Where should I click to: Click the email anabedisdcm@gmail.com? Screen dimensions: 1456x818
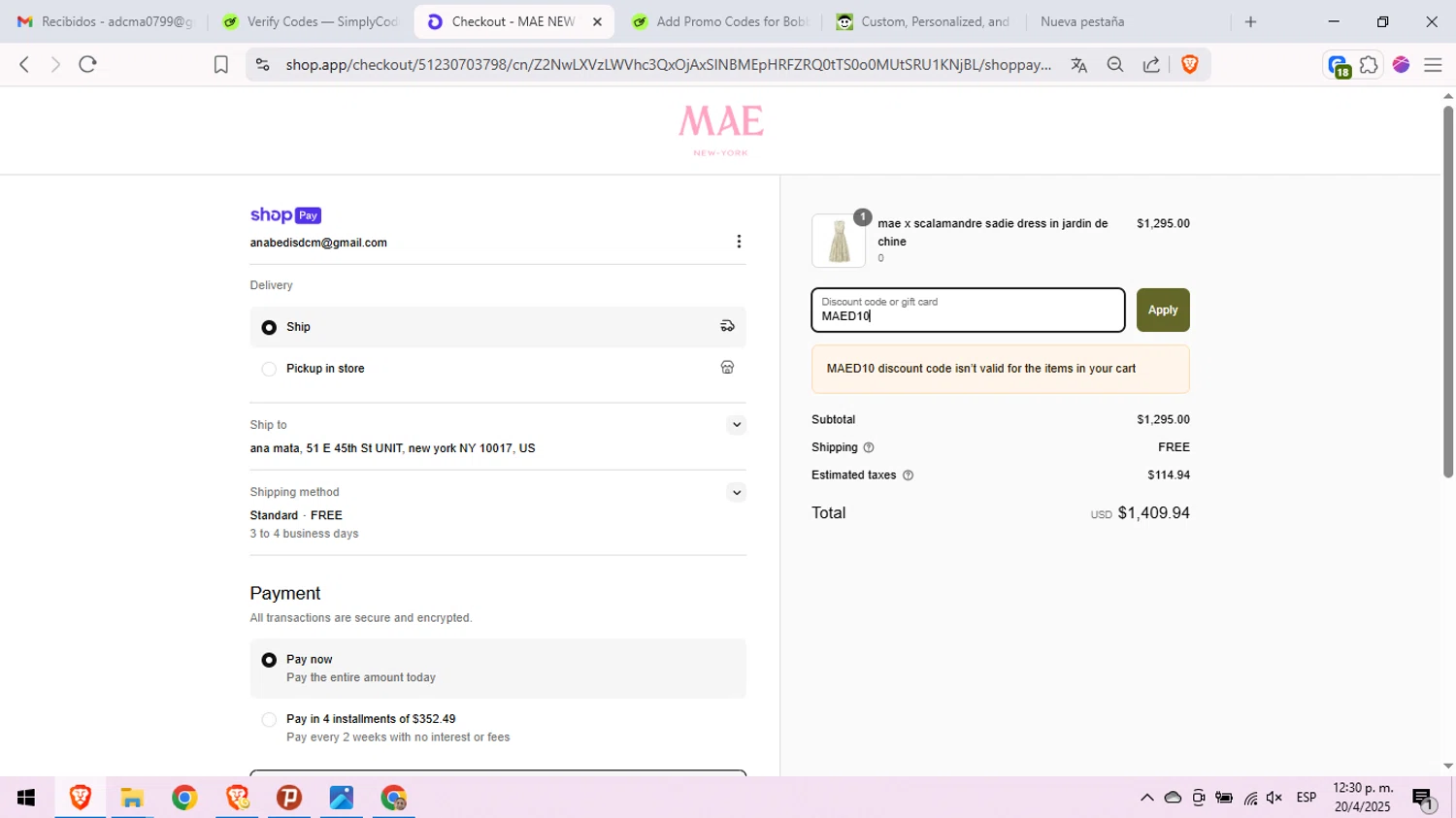[318, 243]
